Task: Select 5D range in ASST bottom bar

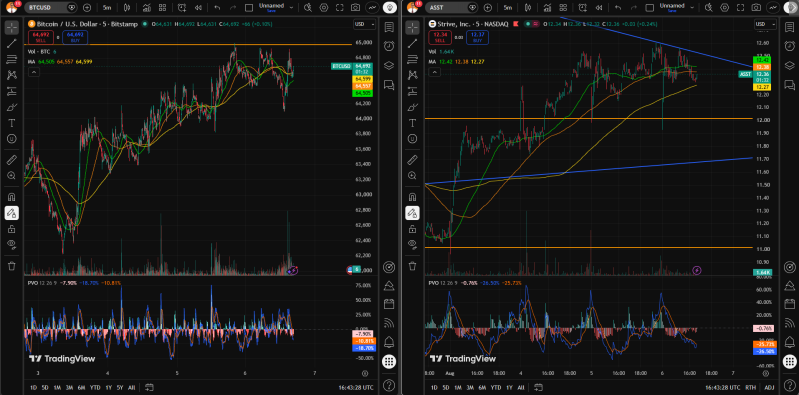Action: point(446,387)
